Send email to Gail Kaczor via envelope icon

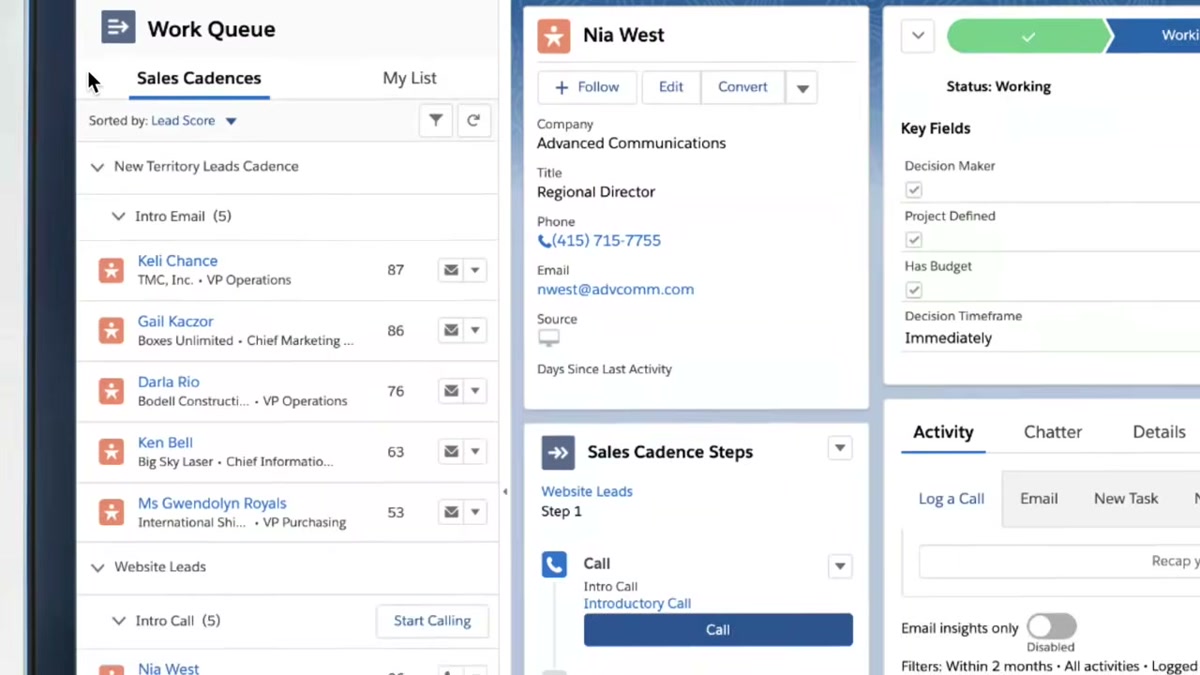(x=451, y=330)
